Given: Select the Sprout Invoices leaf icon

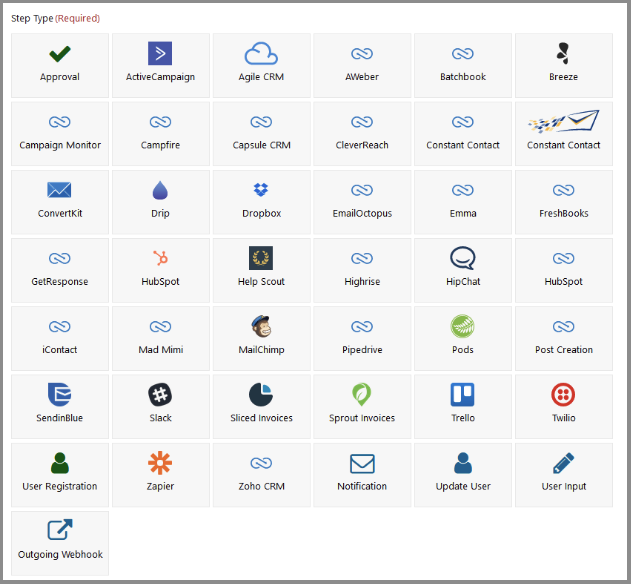Looking at the screenshot, I should click(x=361, y=394).
